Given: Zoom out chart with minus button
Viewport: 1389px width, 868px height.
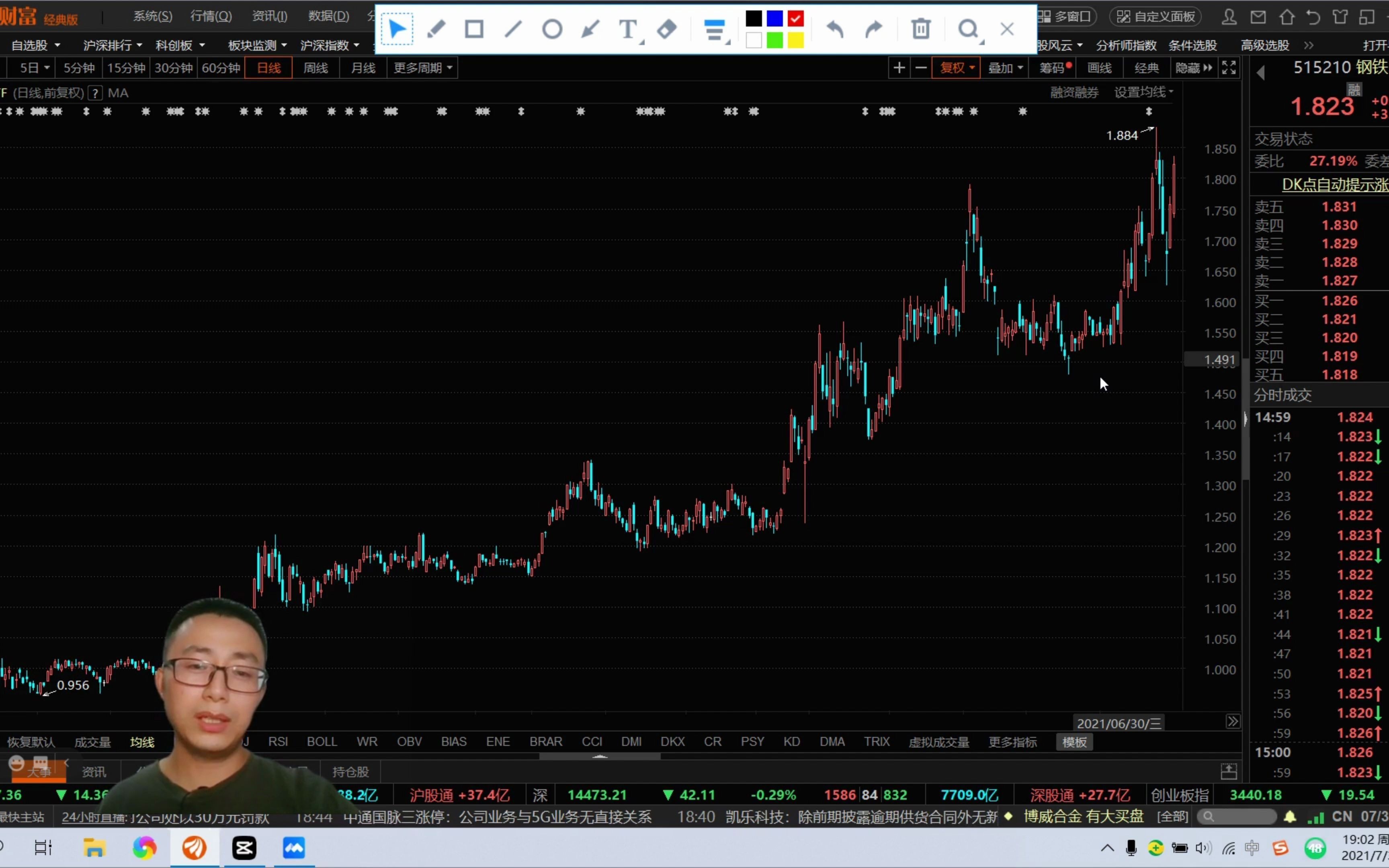Looking at the screenshot, I should [x=921, y=68].
